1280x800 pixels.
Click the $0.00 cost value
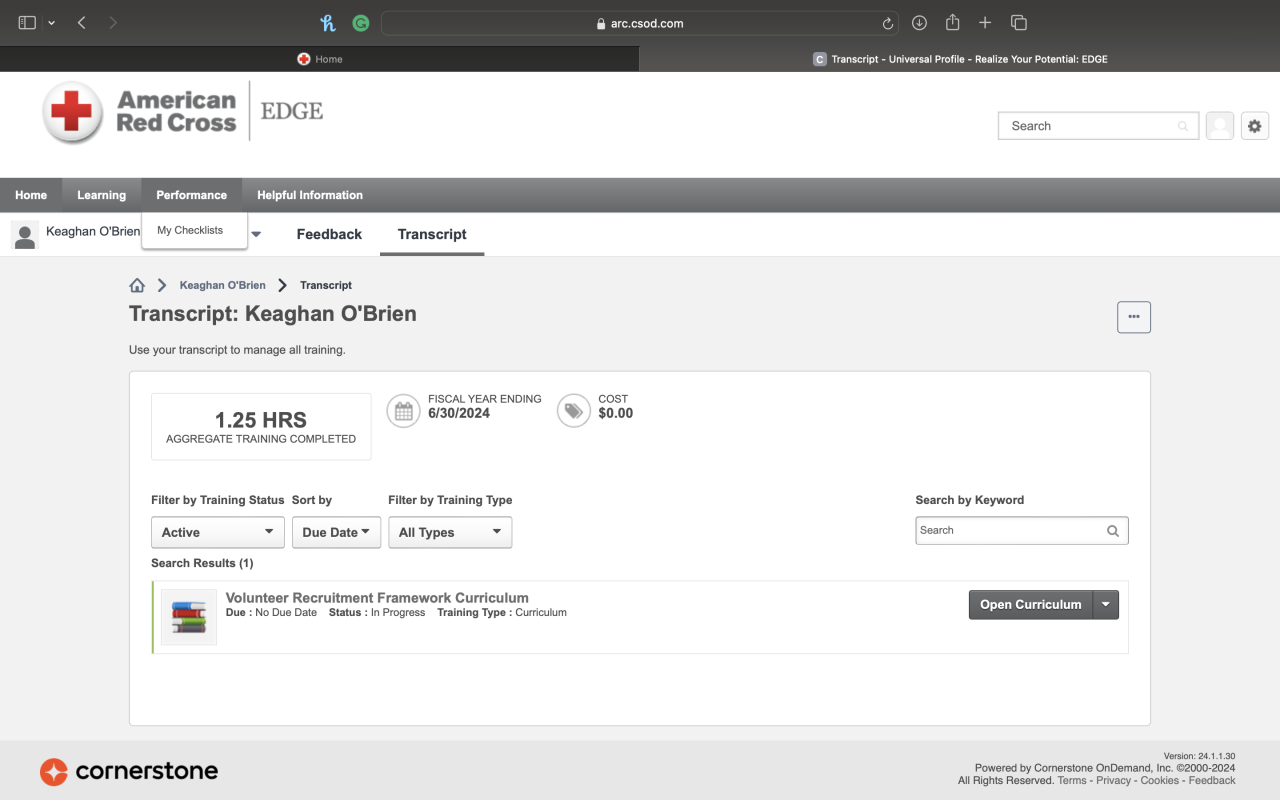(616, 413)
